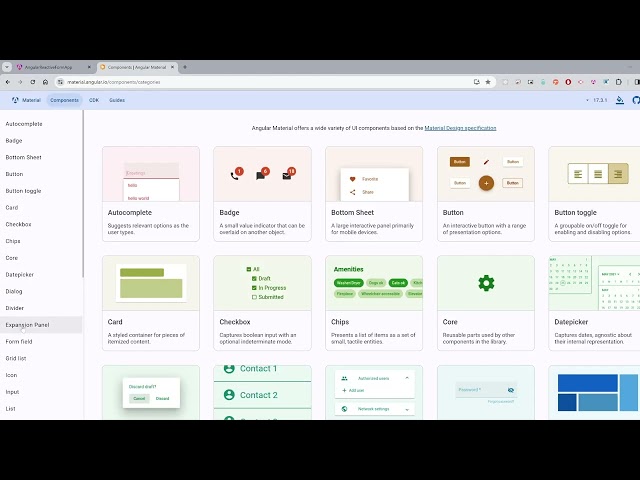
Task: Open a new browser tab with the plus icon
Action: click(185, 67)
